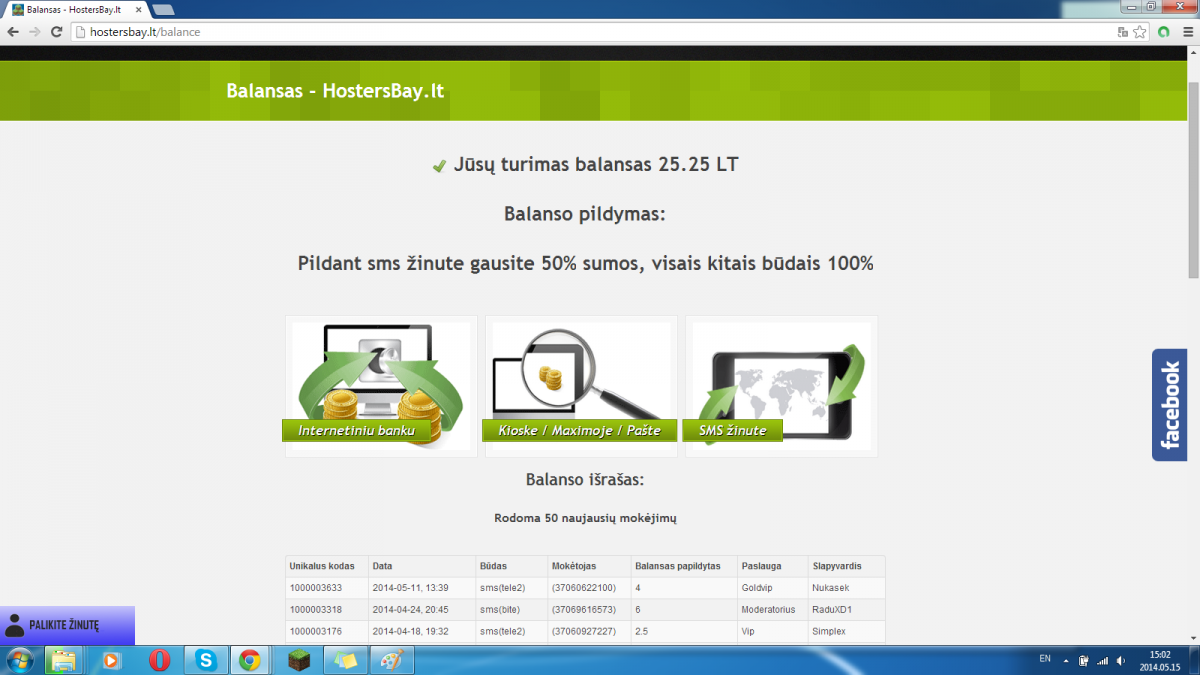Click payer number (37069616573)
Viewport: 1200px width, 675px height.
(583, 610)
